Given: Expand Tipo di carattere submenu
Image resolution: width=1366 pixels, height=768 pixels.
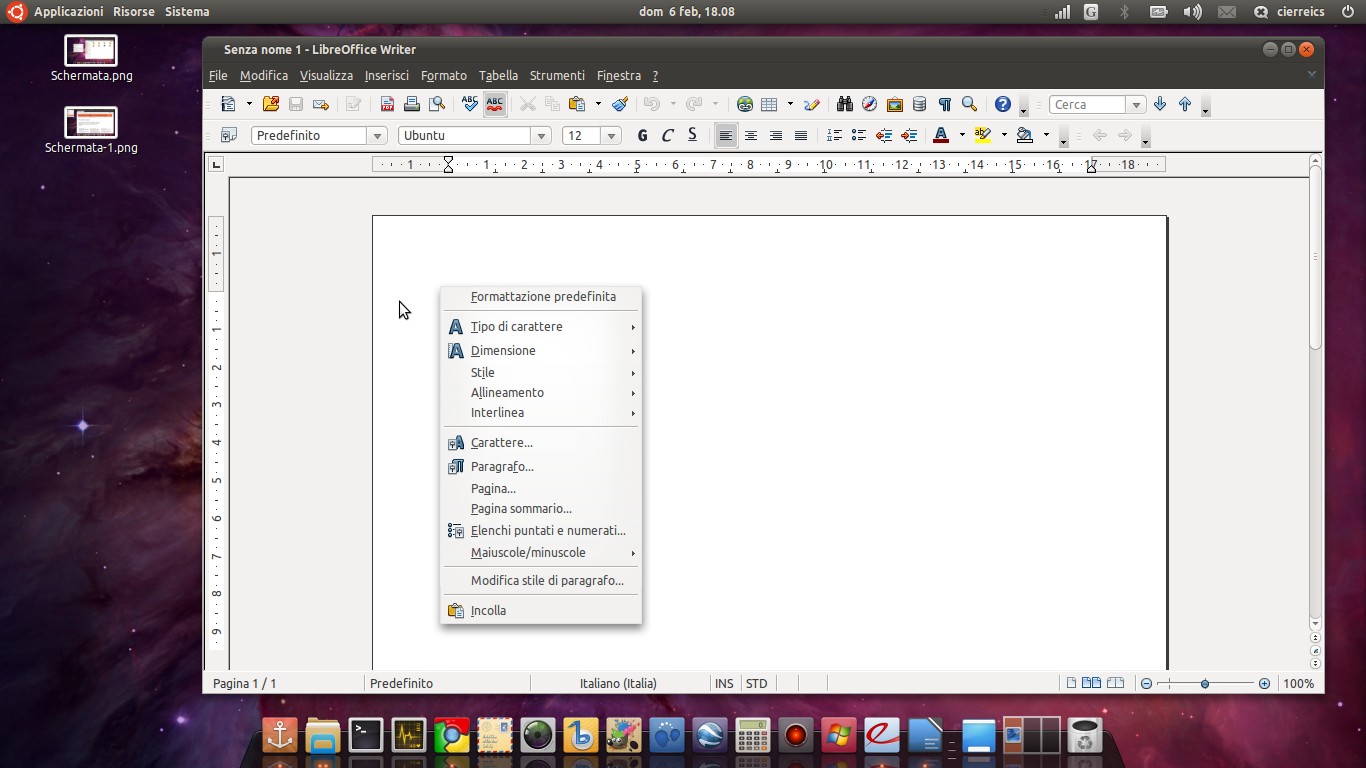Looking at the screenshot, I should pyautogui.click(x=541, y=327).
